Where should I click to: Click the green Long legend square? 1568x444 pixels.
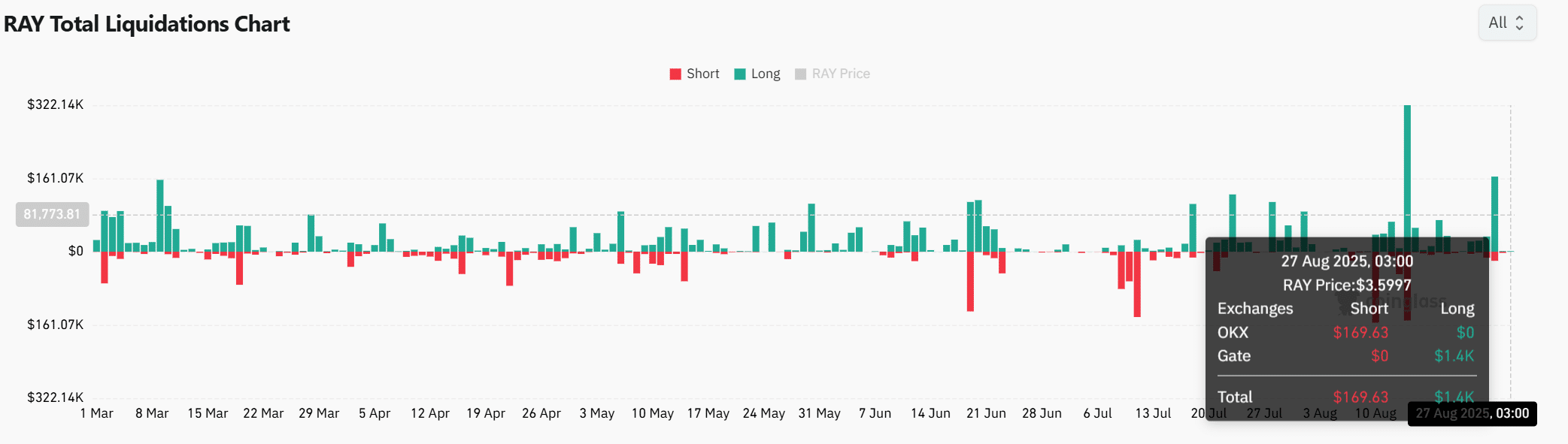pyautogui.click(x=740, y=74)
